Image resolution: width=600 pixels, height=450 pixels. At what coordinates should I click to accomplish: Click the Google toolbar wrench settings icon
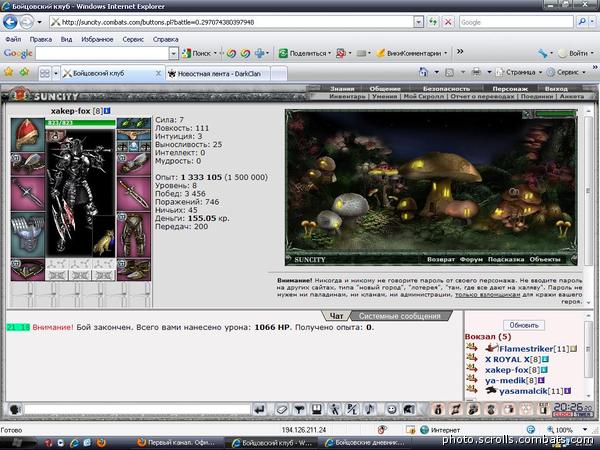(x=542, y=54)
